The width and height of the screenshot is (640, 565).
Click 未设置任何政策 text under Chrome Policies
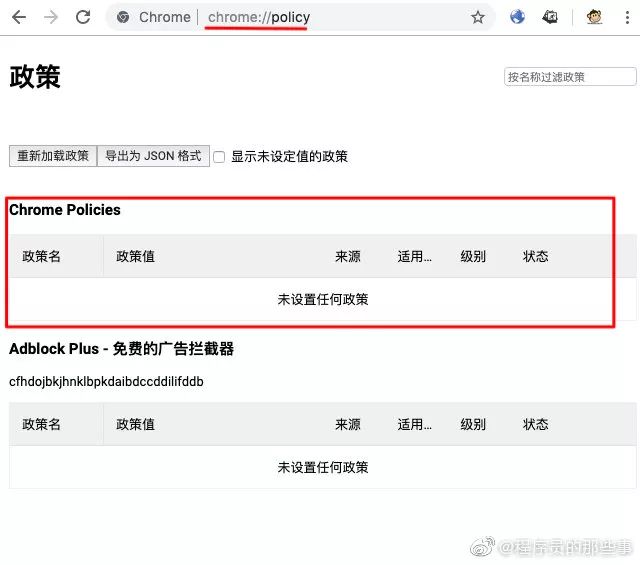coord(323,299)
